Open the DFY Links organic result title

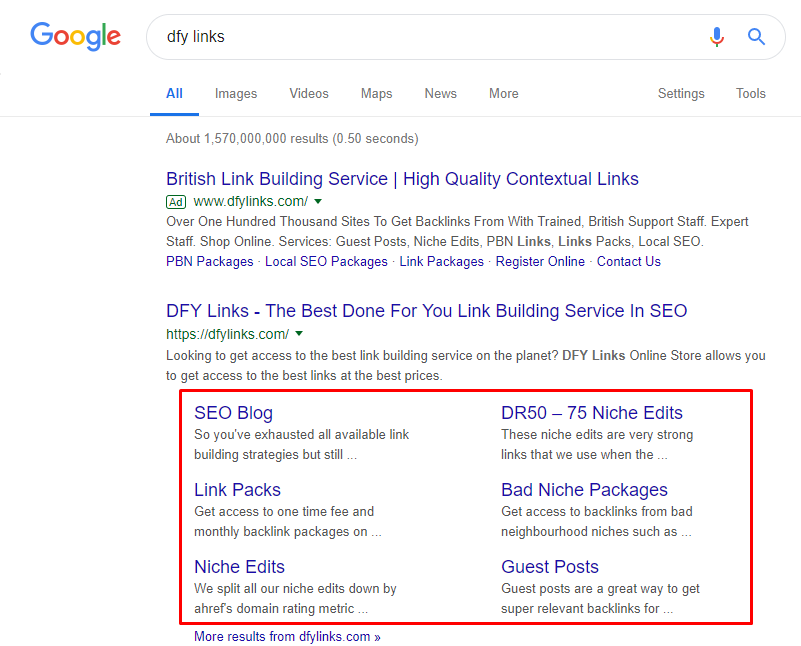point(427,310)
